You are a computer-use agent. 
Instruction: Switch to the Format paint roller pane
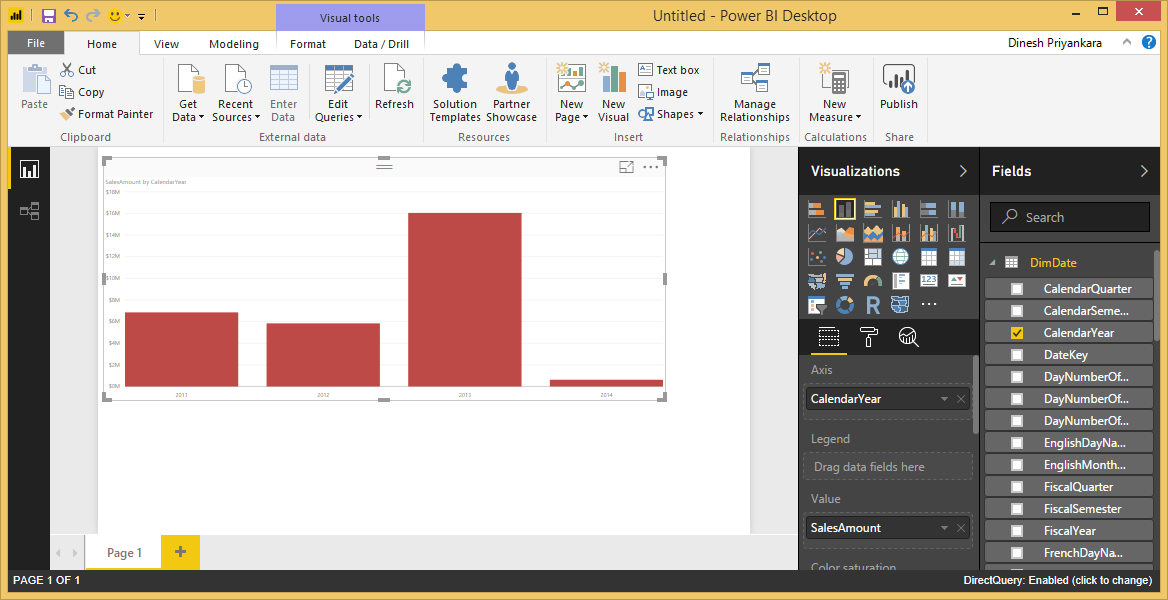(868, 337)
